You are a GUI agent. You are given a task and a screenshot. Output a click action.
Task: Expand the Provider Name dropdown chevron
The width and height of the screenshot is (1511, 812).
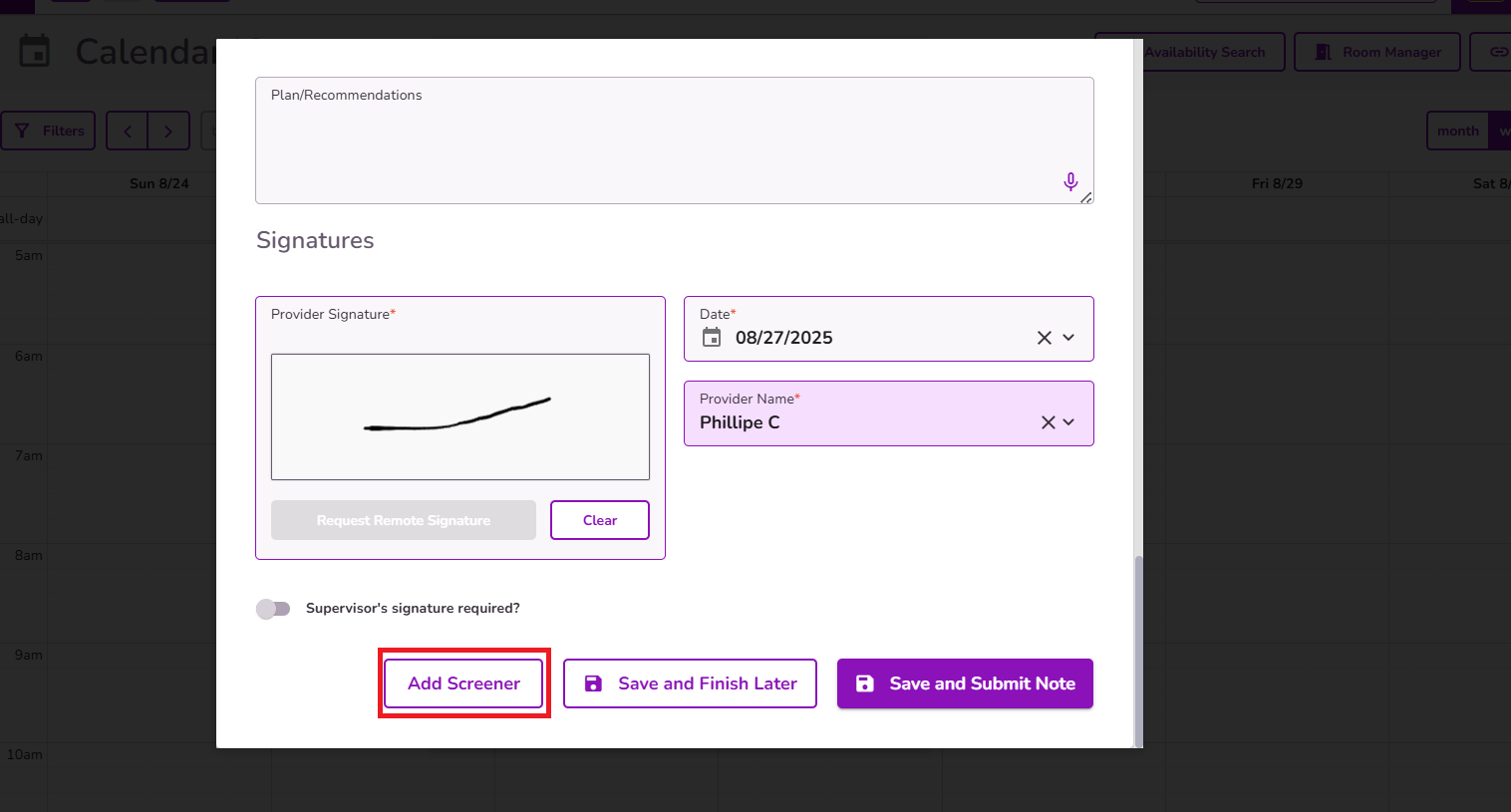pos(1068,422)
